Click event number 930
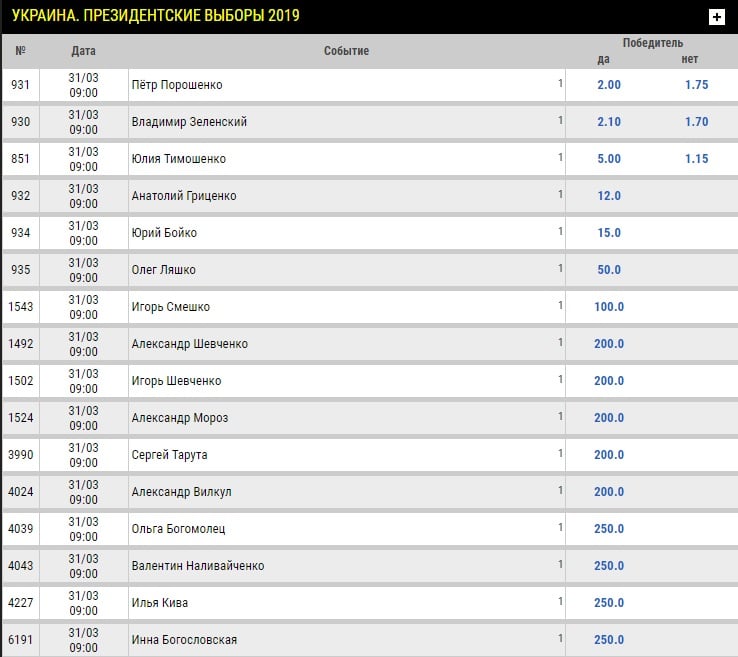Viewport: 738px width, 657px height. (20, 122)
